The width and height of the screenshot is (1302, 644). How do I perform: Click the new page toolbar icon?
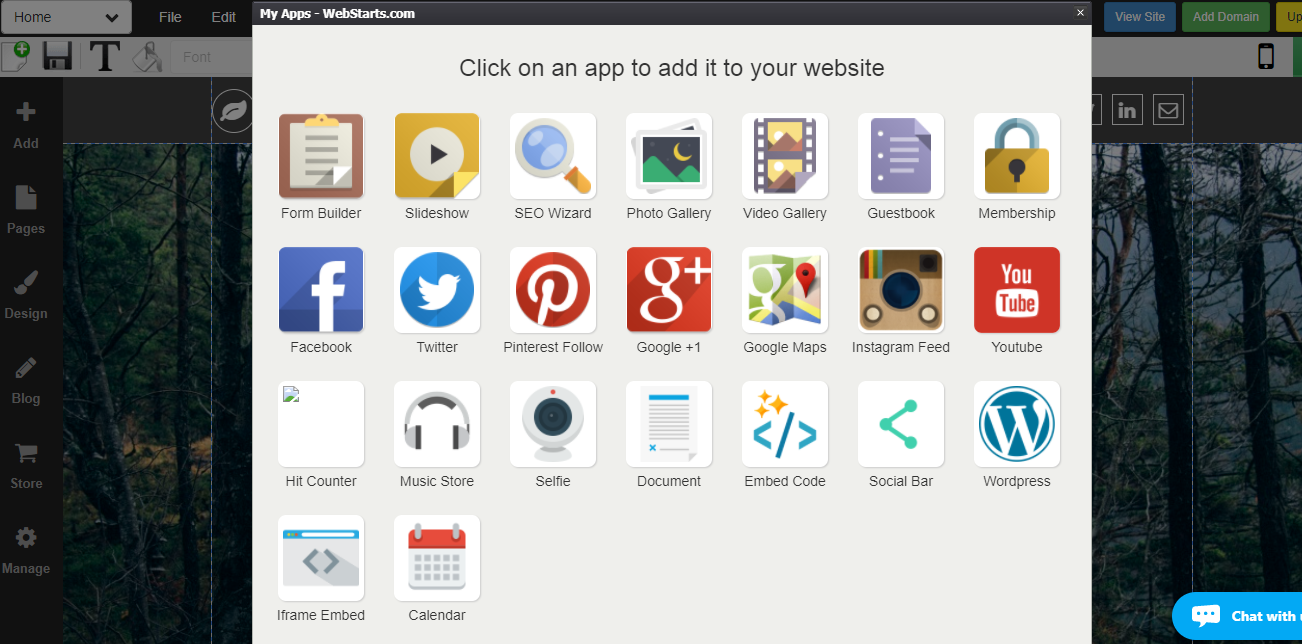click(x=16, y=56)
